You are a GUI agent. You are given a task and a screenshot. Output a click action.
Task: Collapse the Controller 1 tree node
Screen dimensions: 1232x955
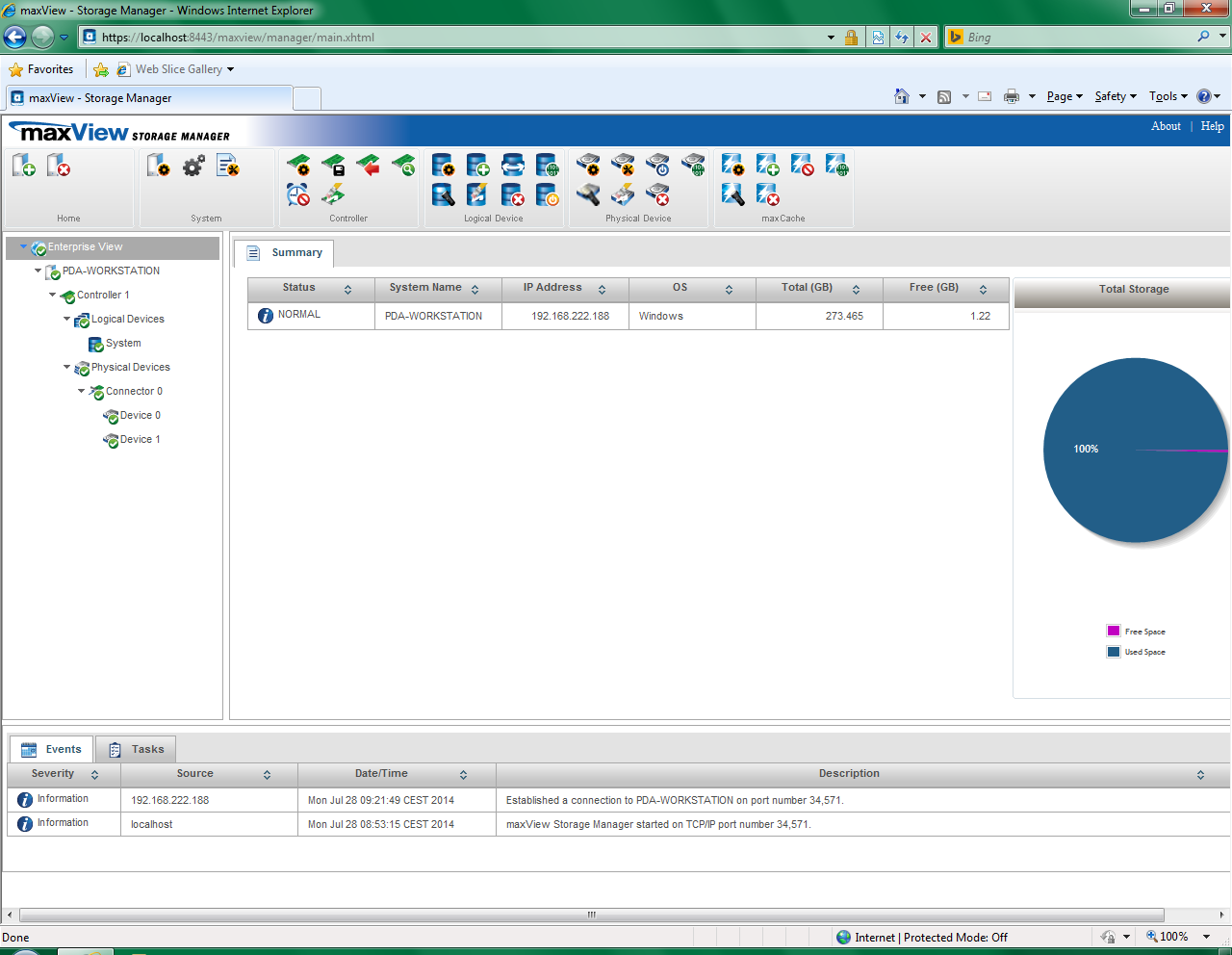pyautogui.click(x=53, y=295)
